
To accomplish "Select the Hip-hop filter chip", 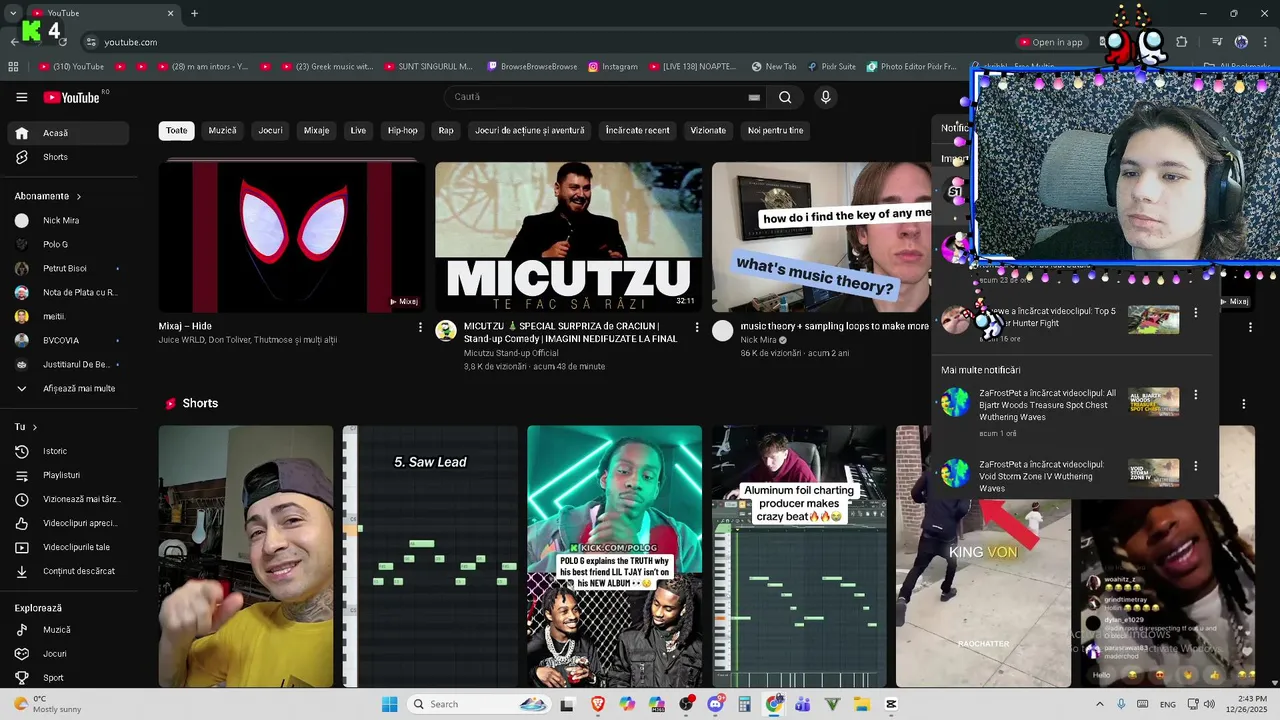I will pos(403,131).
